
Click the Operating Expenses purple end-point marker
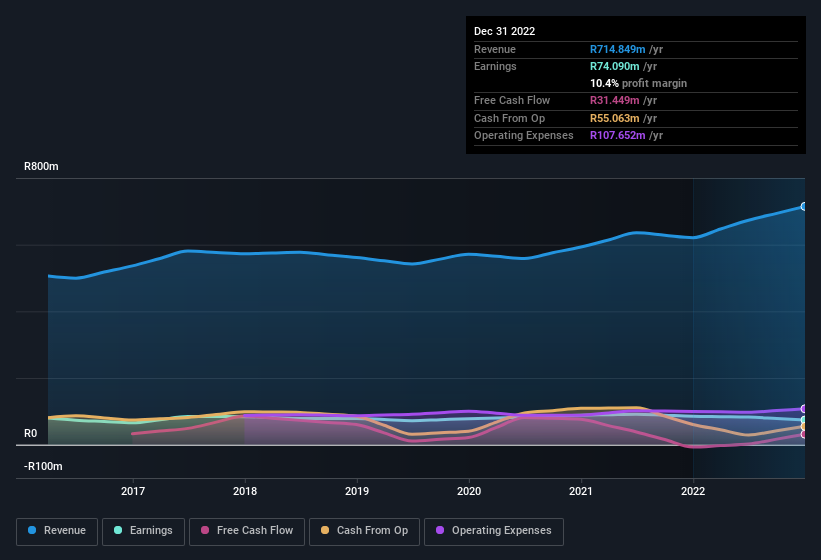[x=804, y=409]
